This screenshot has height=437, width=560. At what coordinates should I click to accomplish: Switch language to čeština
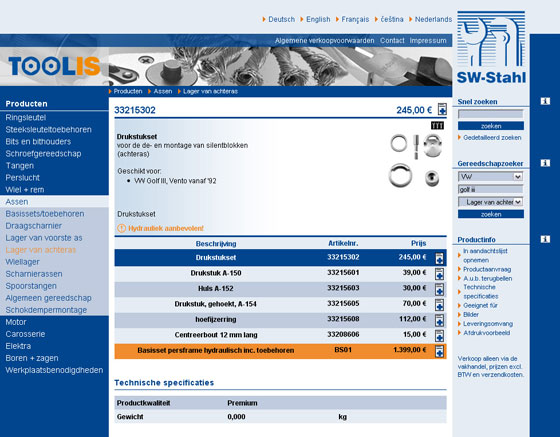coord(392,19)
